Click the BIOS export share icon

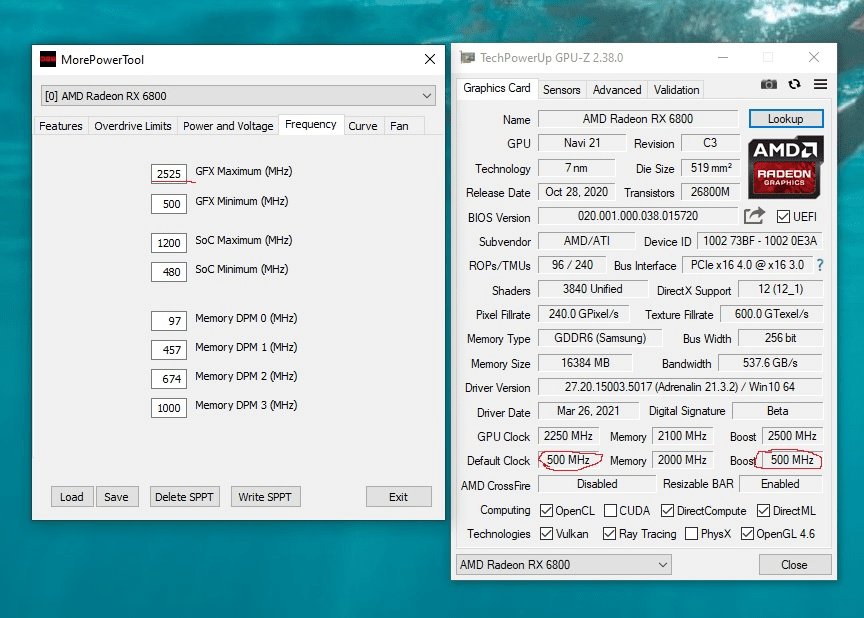point(754,215)
